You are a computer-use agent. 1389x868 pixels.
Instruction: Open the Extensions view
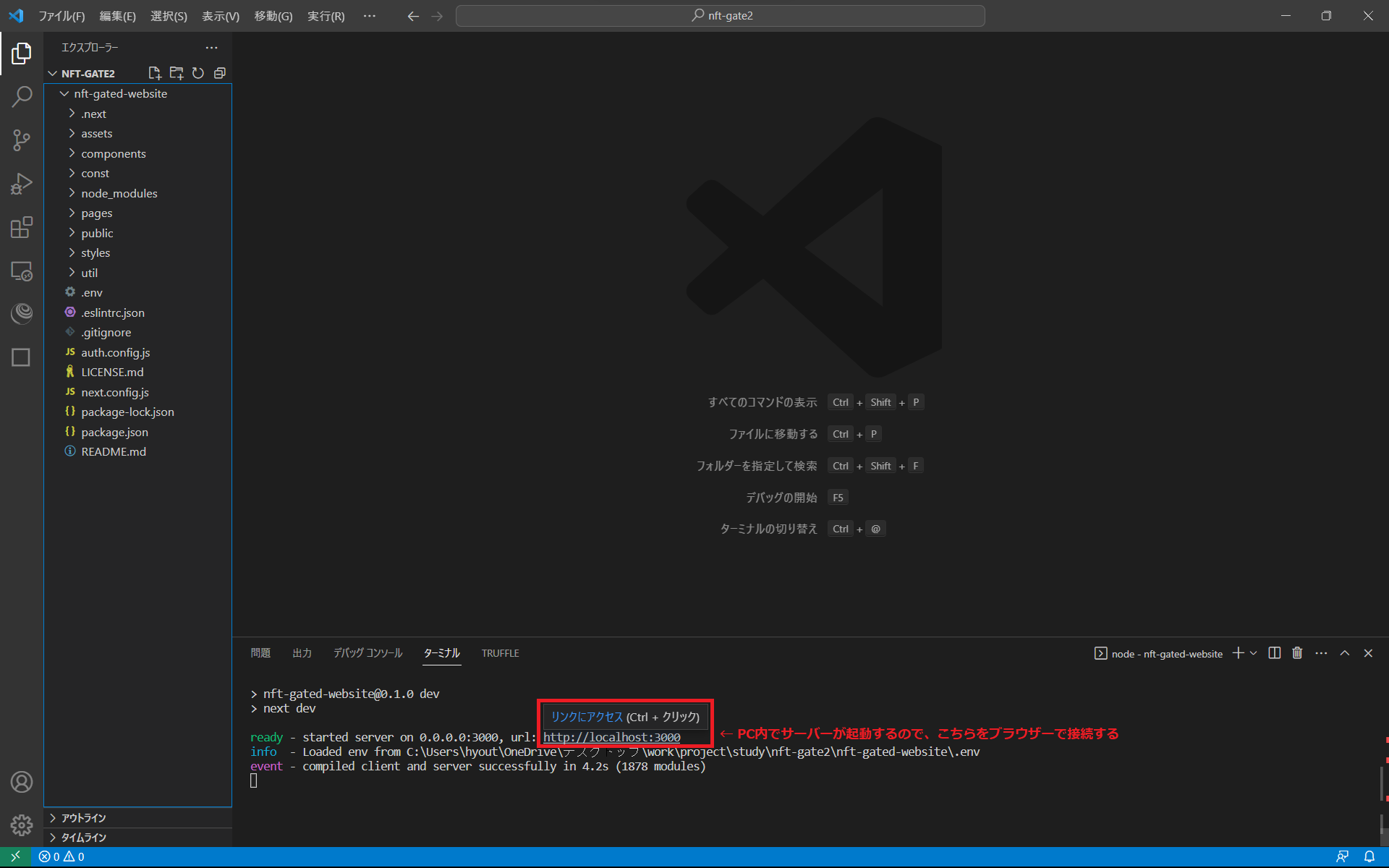coord(22,227)
